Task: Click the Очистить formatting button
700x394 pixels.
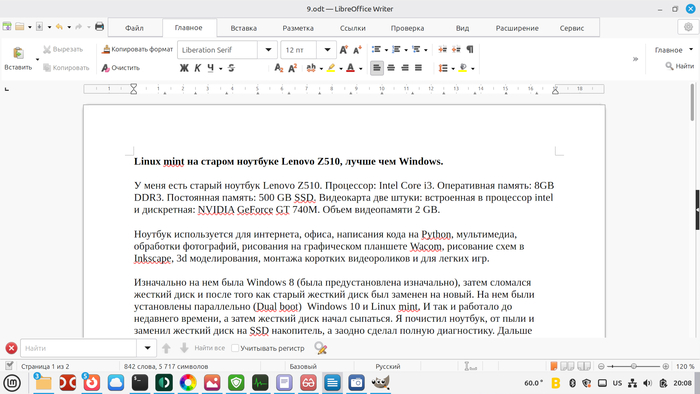Action: click(121, 68)
